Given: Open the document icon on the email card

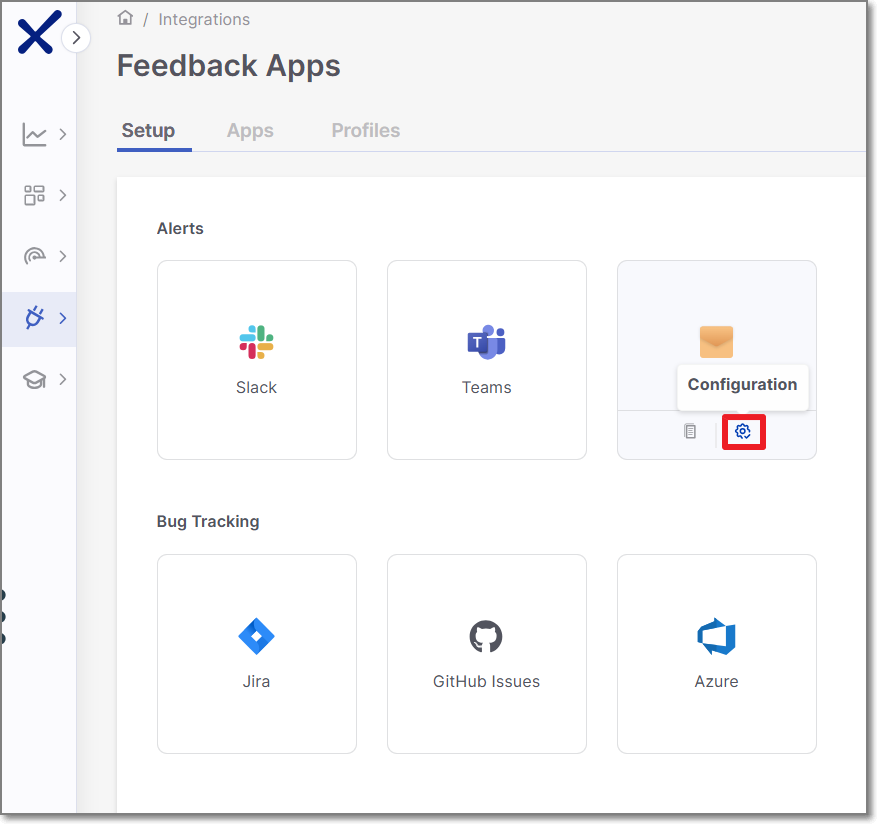Looking at the screenshot, I should pos(690,431).
